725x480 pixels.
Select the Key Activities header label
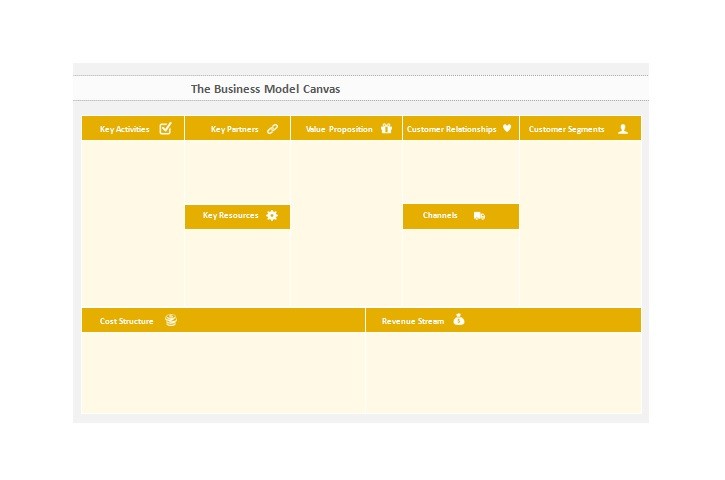pos(124,129)
